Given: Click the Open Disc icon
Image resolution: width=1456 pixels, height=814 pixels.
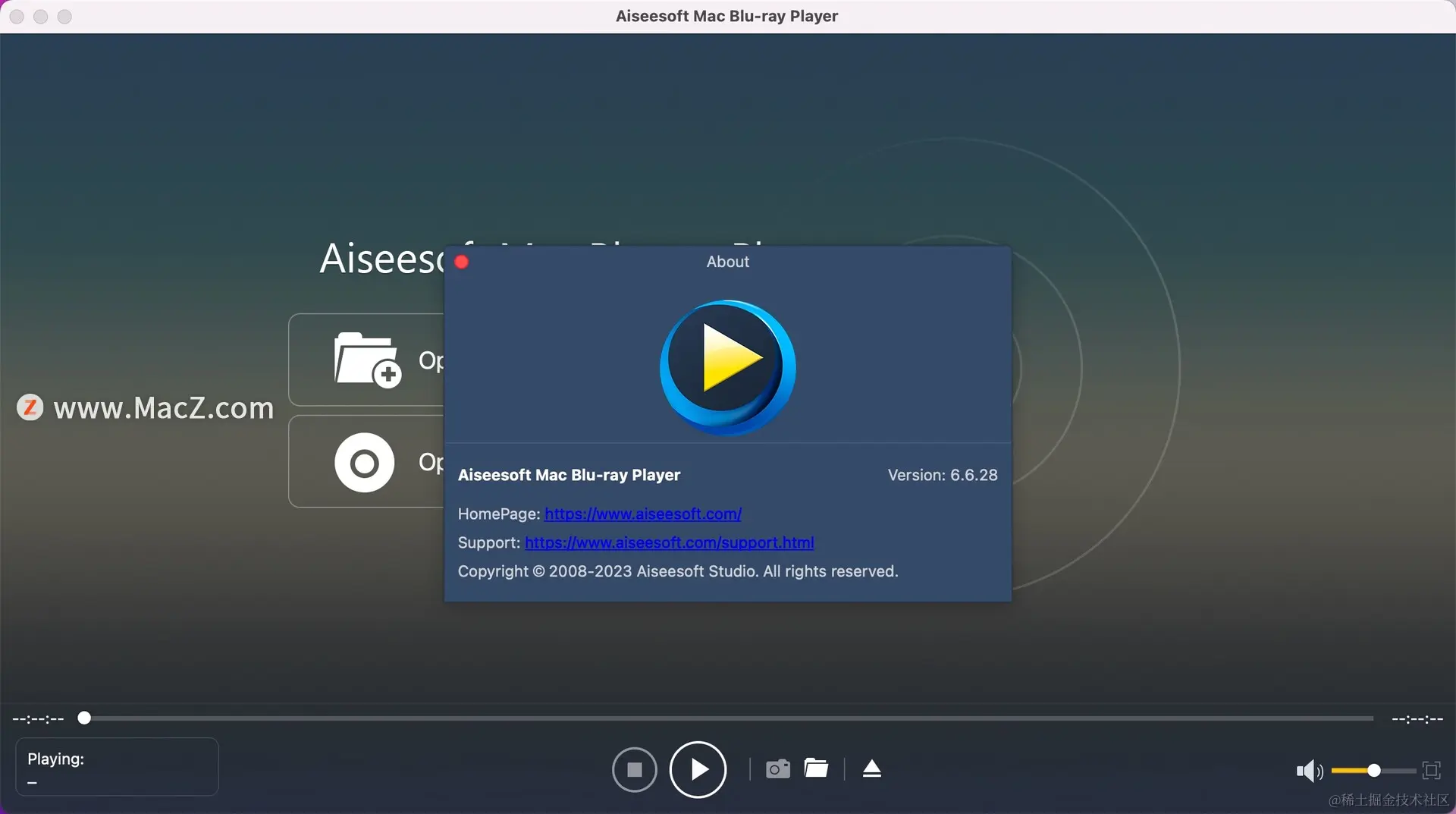Looking at the screenshot, I should [x=365, y=463].
